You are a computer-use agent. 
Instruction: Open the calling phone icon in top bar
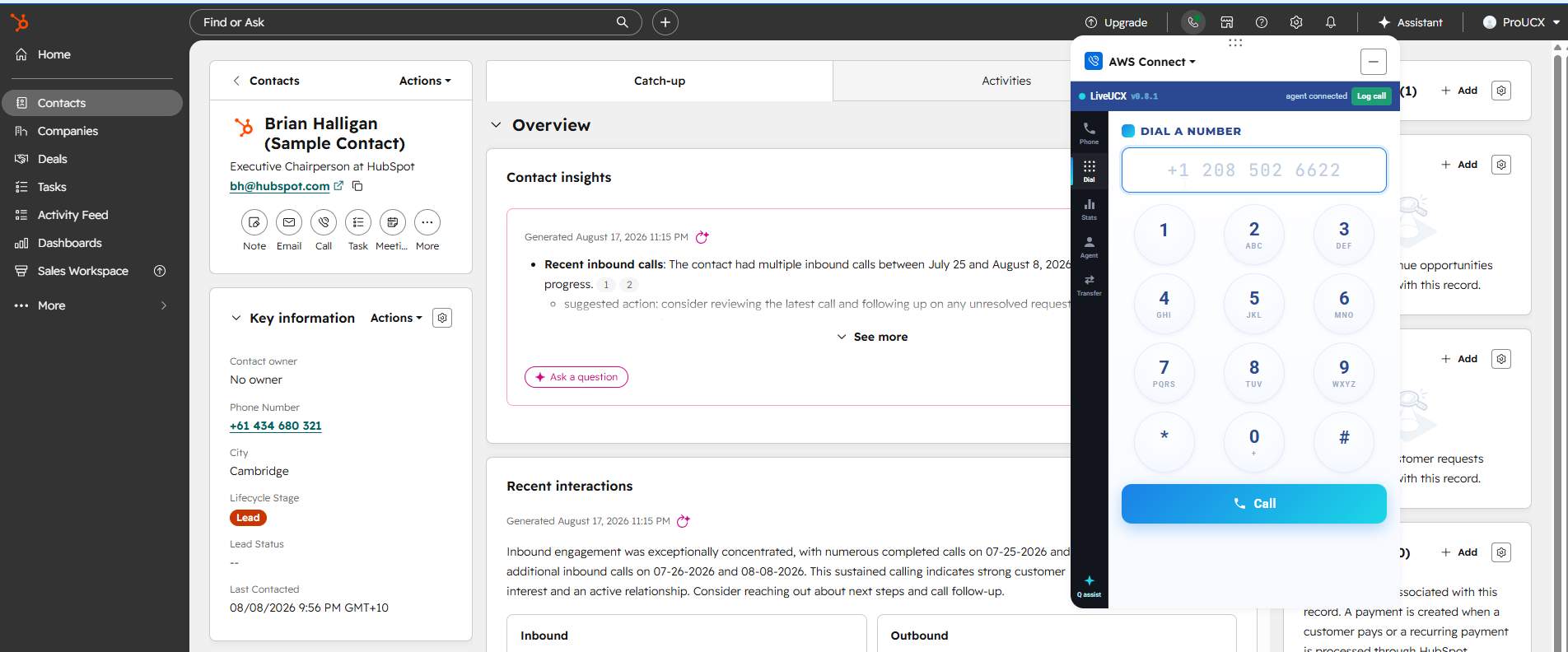(1192, 22)
